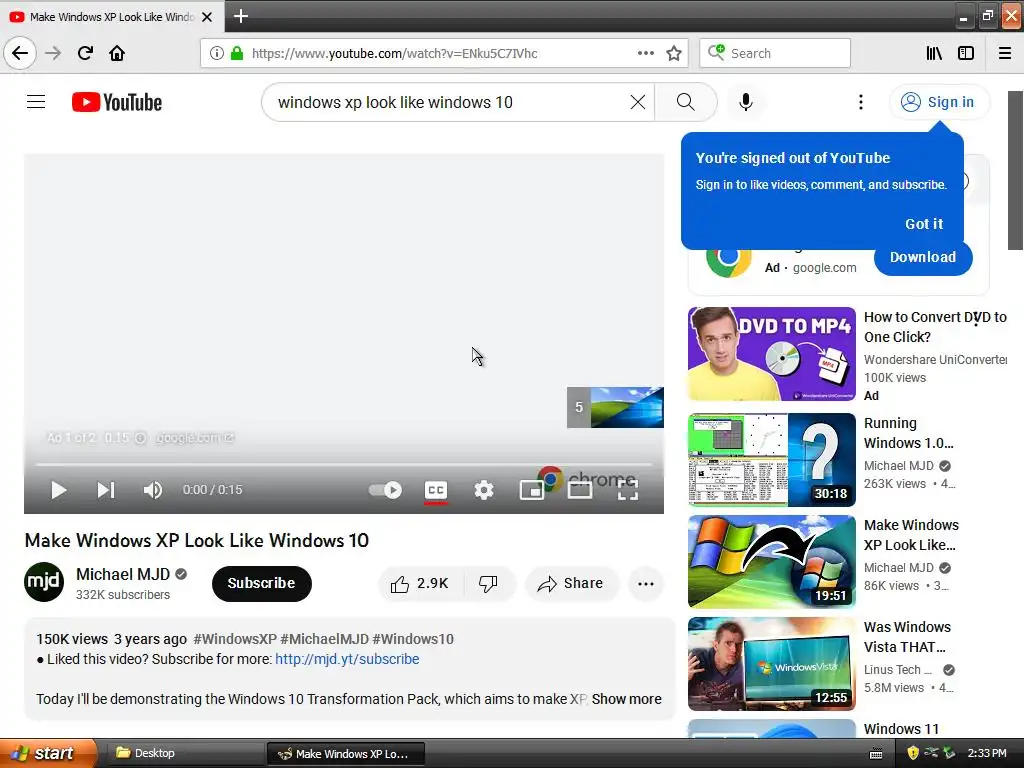Enable miniplayer mode
Image resolution: width=1024 pixels, height=768 pixels.
point(532,490)
